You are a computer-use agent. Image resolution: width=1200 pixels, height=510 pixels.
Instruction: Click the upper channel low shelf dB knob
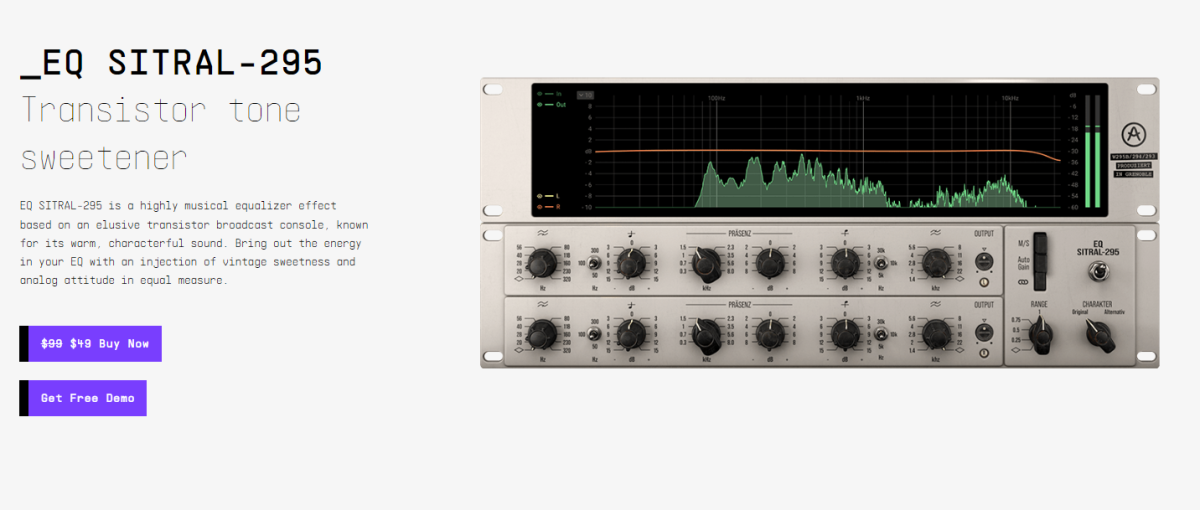630,263
